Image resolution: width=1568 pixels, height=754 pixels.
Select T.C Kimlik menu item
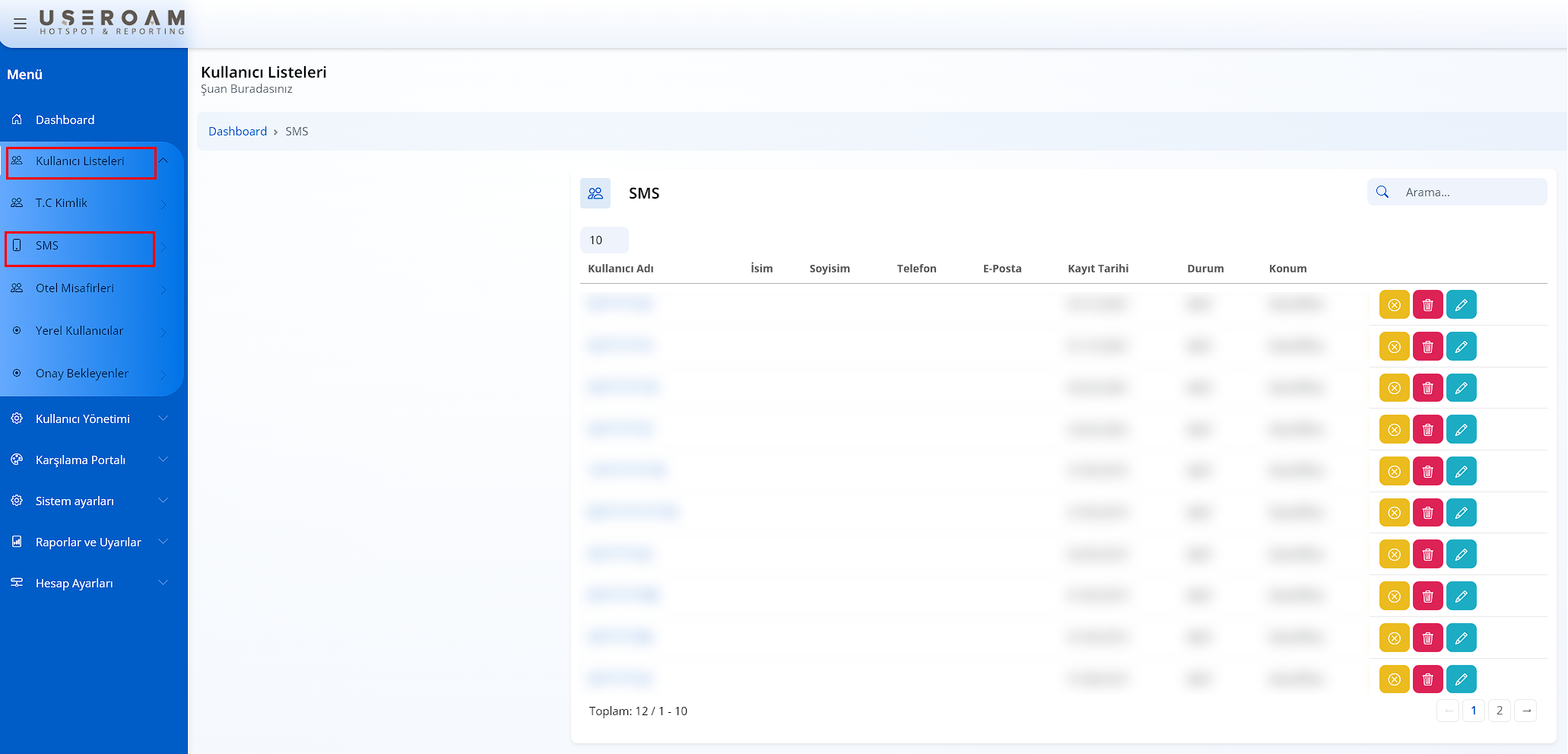tap(62, 203)
